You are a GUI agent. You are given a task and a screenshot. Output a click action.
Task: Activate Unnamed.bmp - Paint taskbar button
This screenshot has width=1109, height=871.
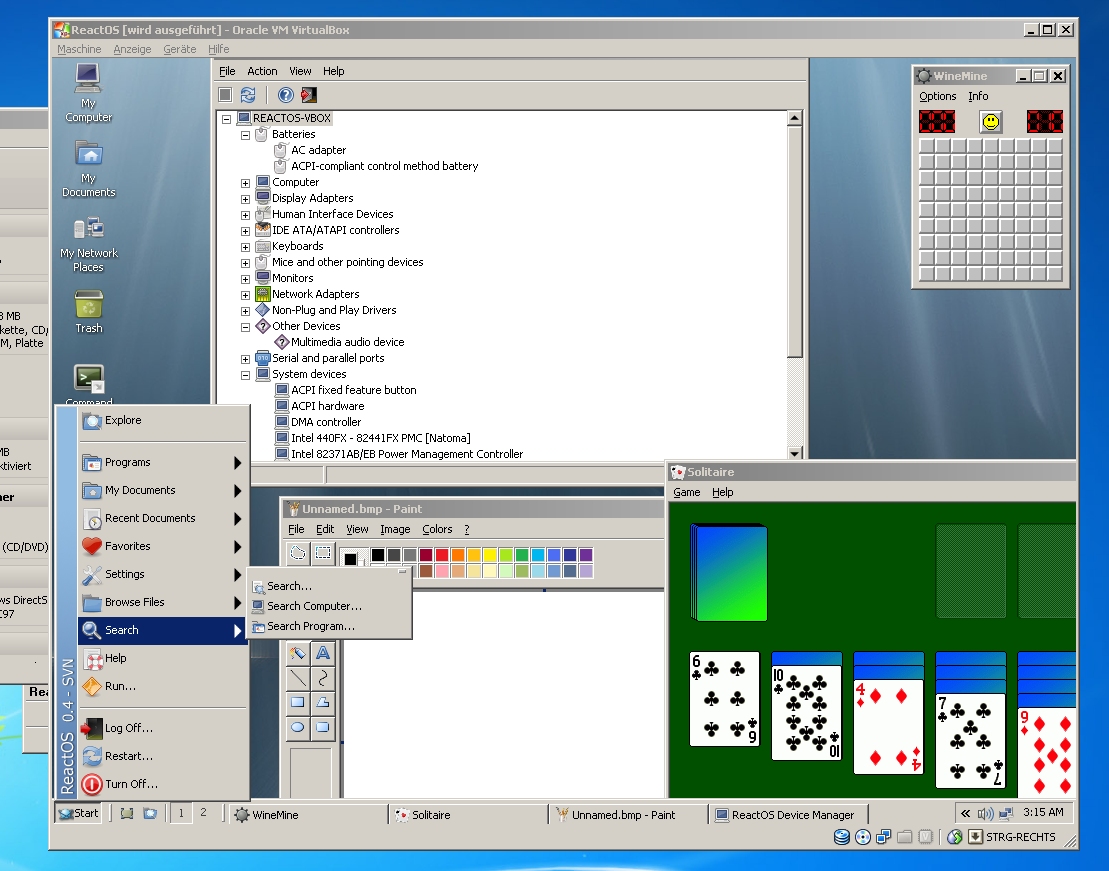[x=627, y=814]
